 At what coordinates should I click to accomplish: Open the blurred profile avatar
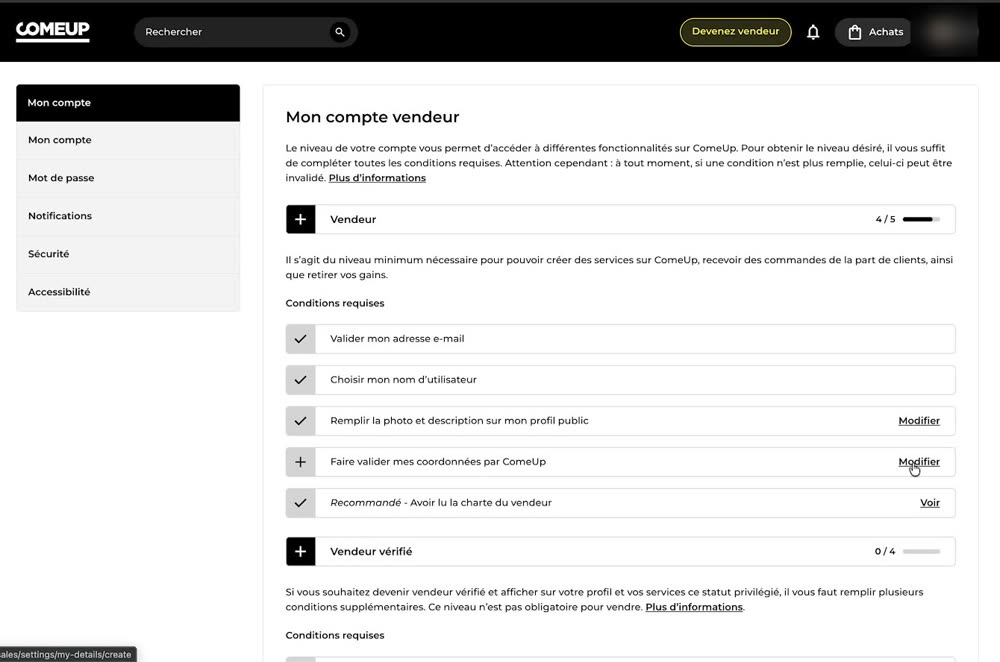click(946, 32)
